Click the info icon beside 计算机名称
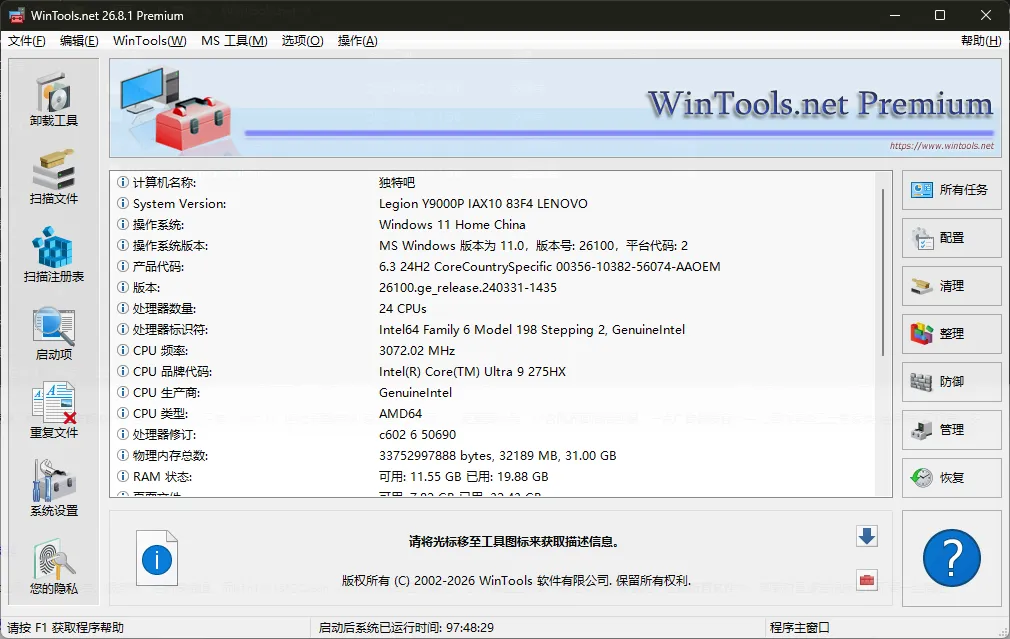The image size is (1010, 639). point(122,182)
